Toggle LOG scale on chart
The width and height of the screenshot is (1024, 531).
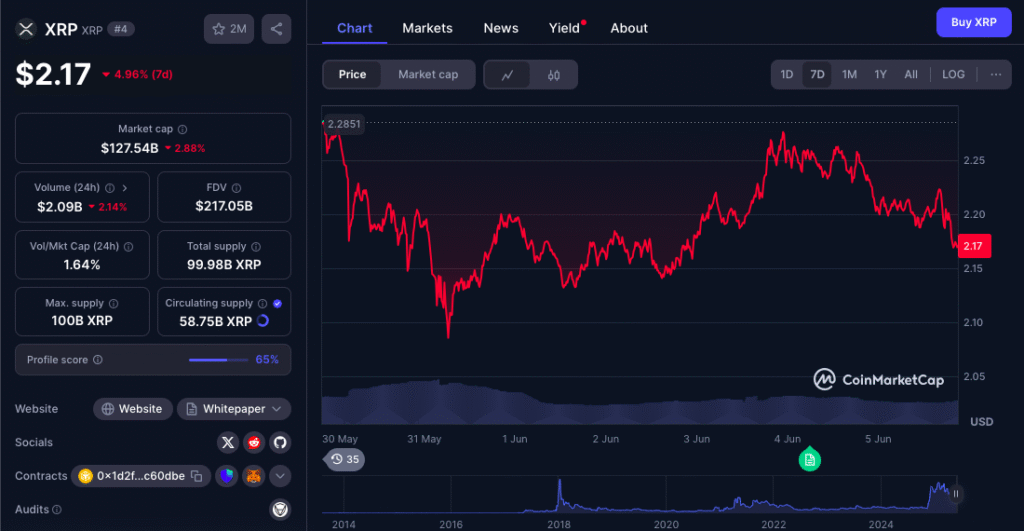point(953,74)
